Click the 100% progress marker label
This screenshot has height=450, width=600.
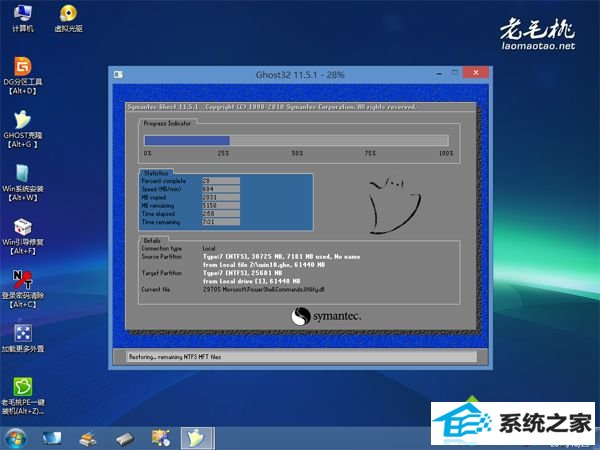point(446,153)
